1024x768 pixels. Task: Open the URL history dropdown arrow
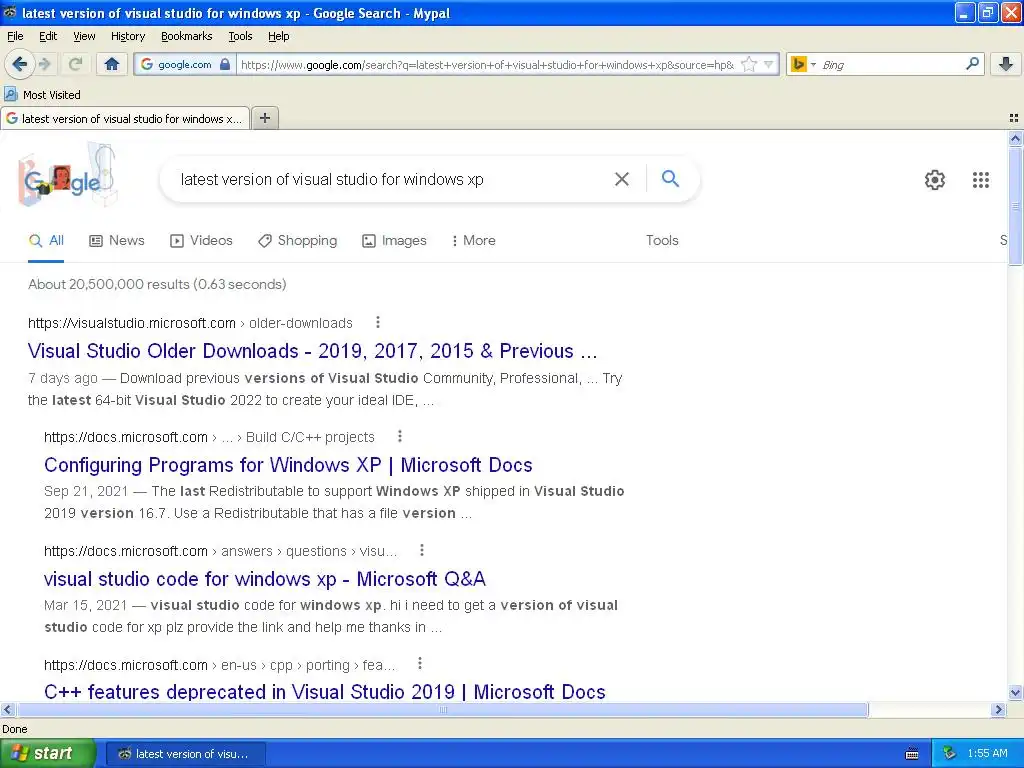click(769, 64)
